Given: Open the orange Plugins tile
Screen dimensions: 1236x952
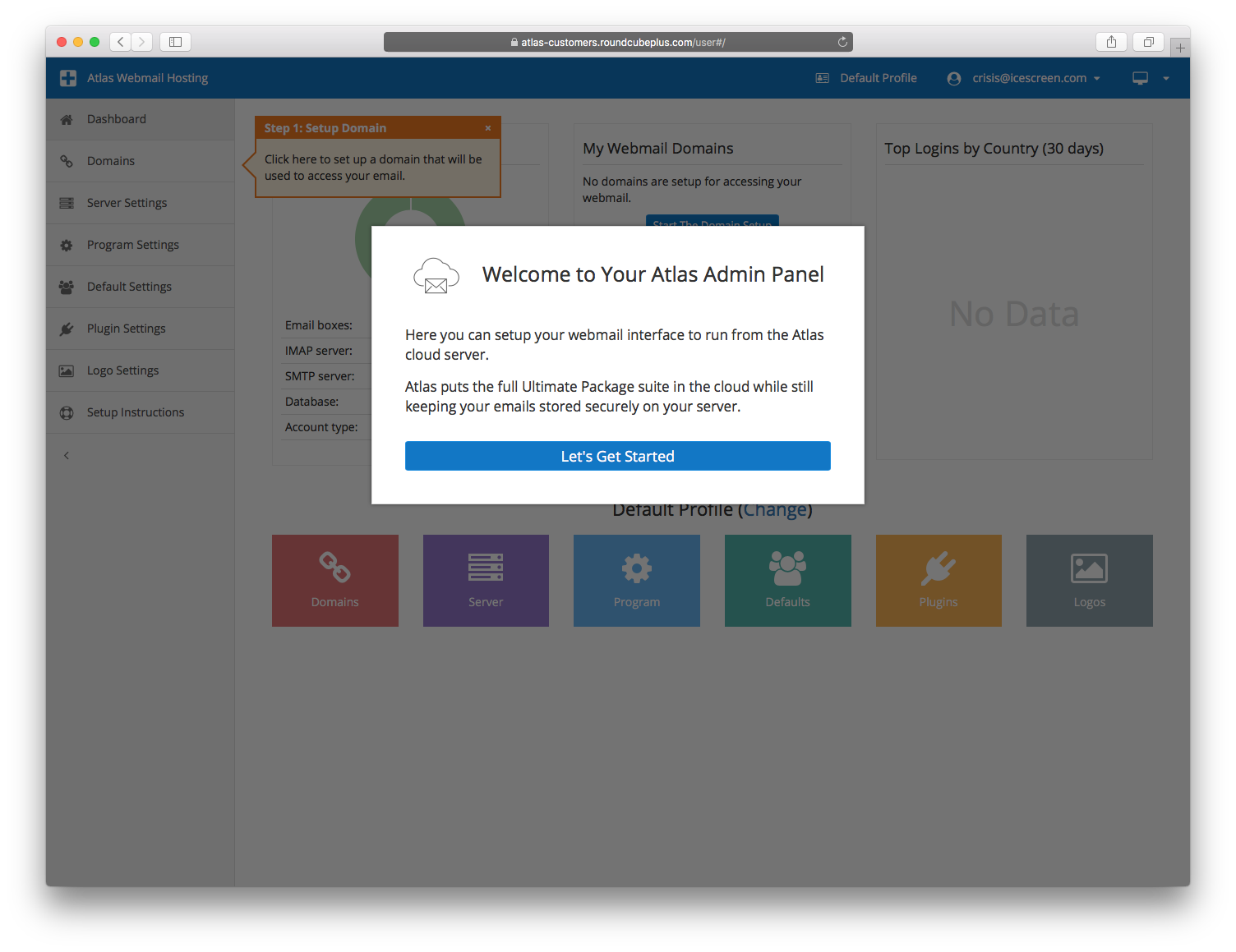Looking at the screenshot, I should [939, 581].
